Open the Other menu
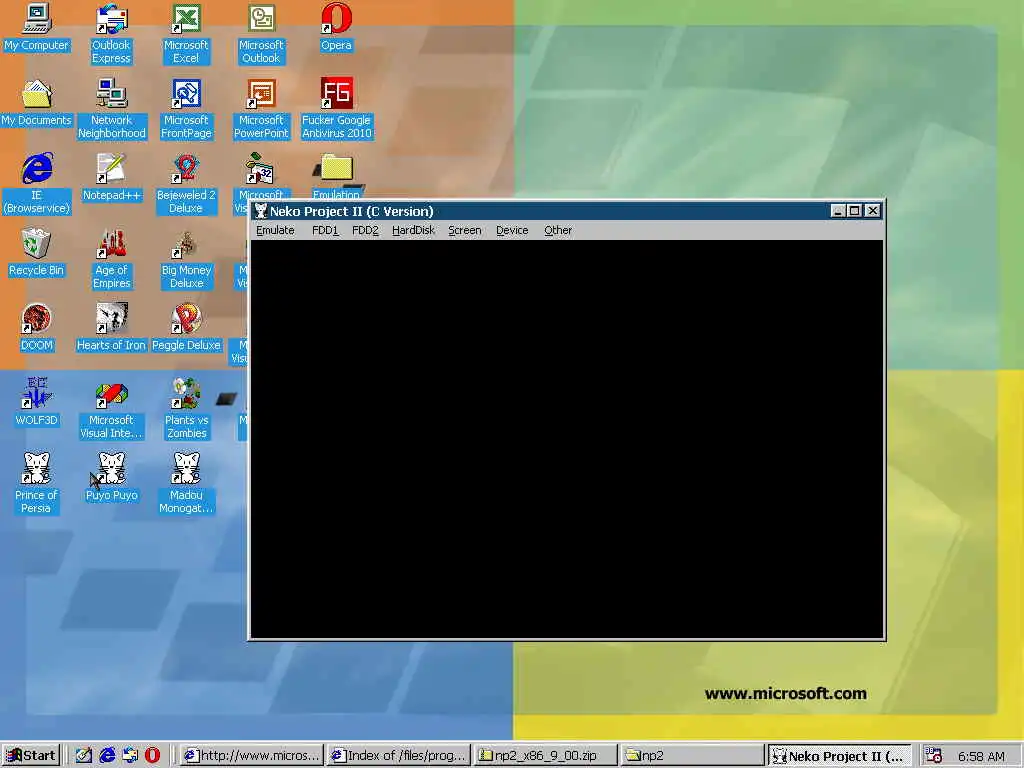 (558, 231)
